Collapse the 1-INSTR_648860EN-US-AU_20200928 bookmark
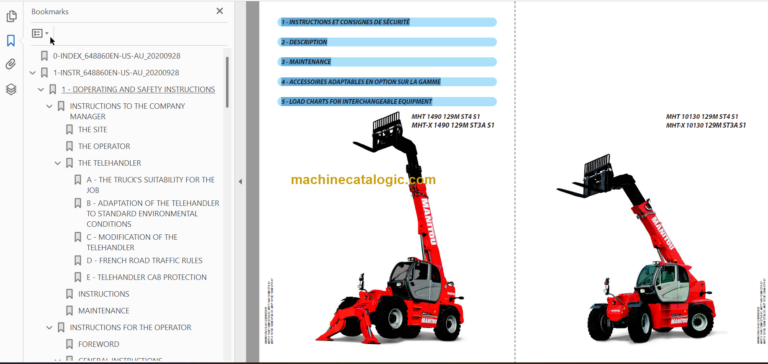The image size is (768, 364). coord(33,73)
